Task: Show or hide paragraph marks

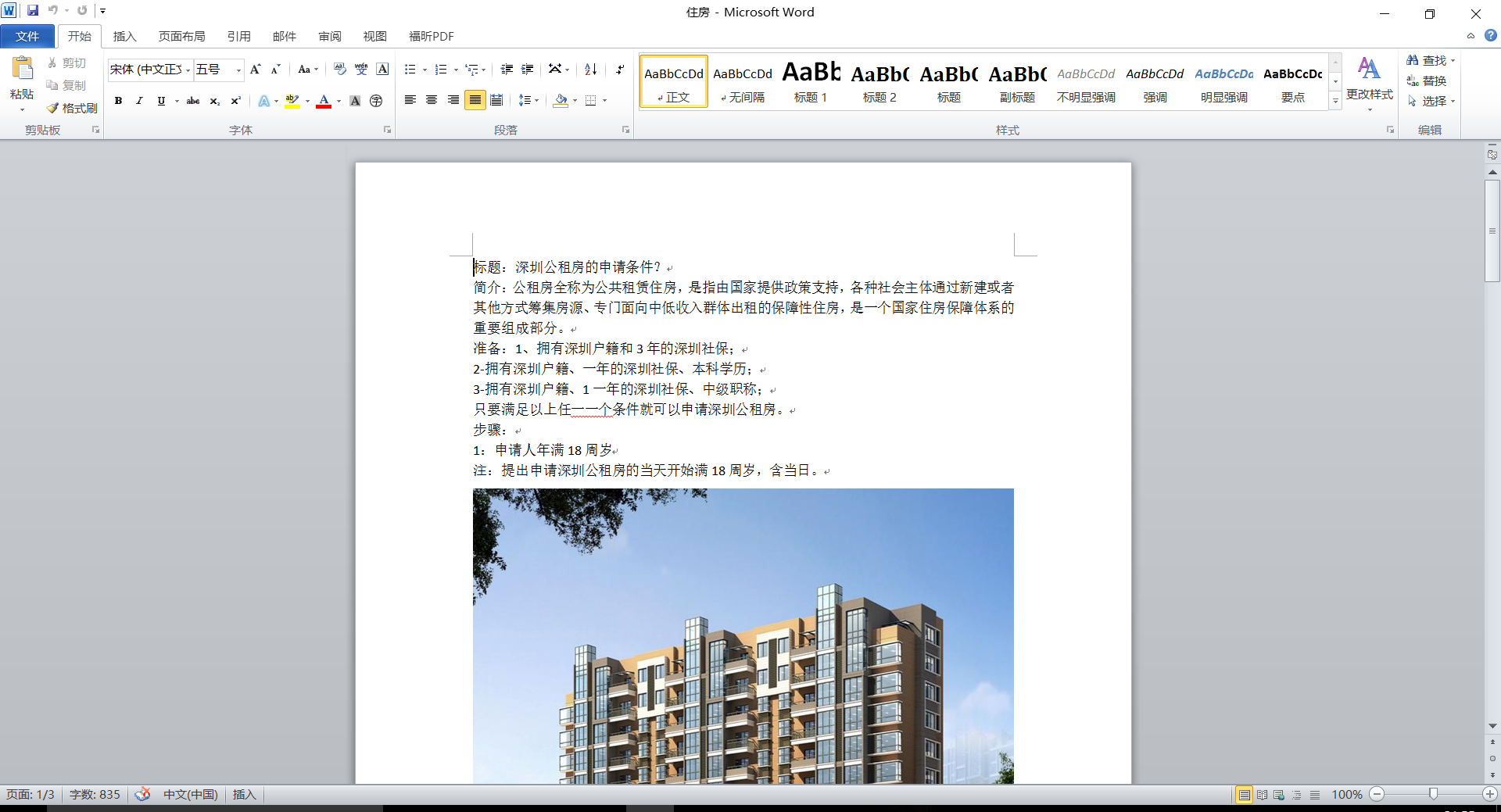Action: click(620, 70)
